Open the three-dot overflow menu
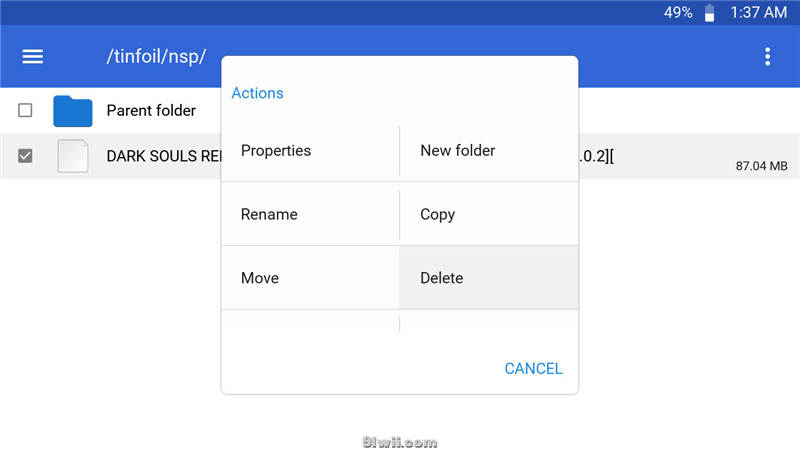 click(767, 56)
